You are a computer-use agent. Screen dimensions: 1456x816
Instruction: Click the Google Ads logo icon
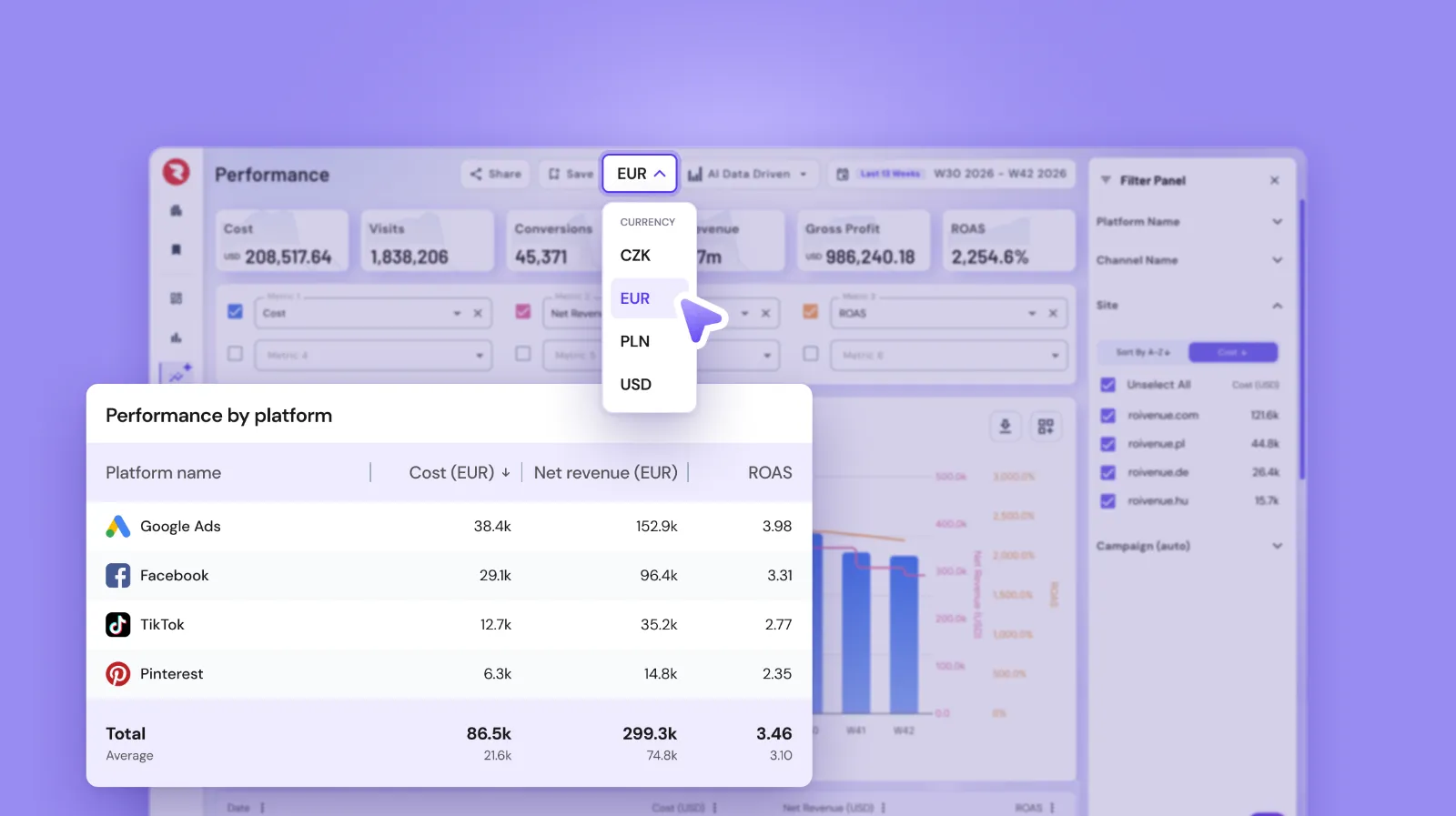coord(118,527)
